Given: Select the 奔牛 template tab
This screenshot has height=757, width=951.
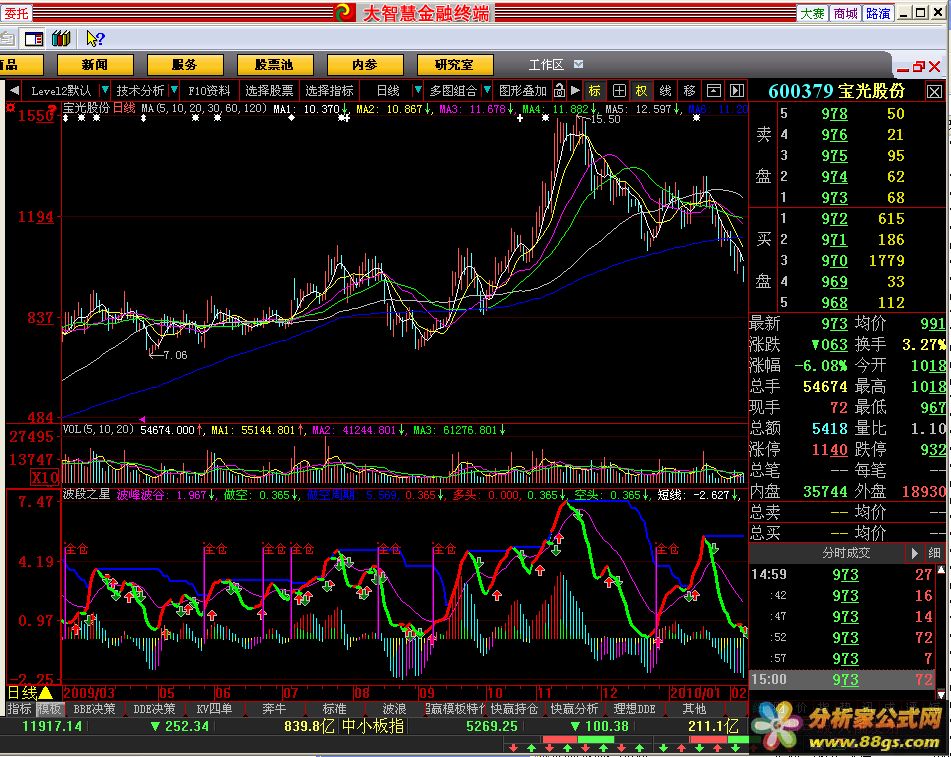Looking at the screenshot, I should (274, 708).
